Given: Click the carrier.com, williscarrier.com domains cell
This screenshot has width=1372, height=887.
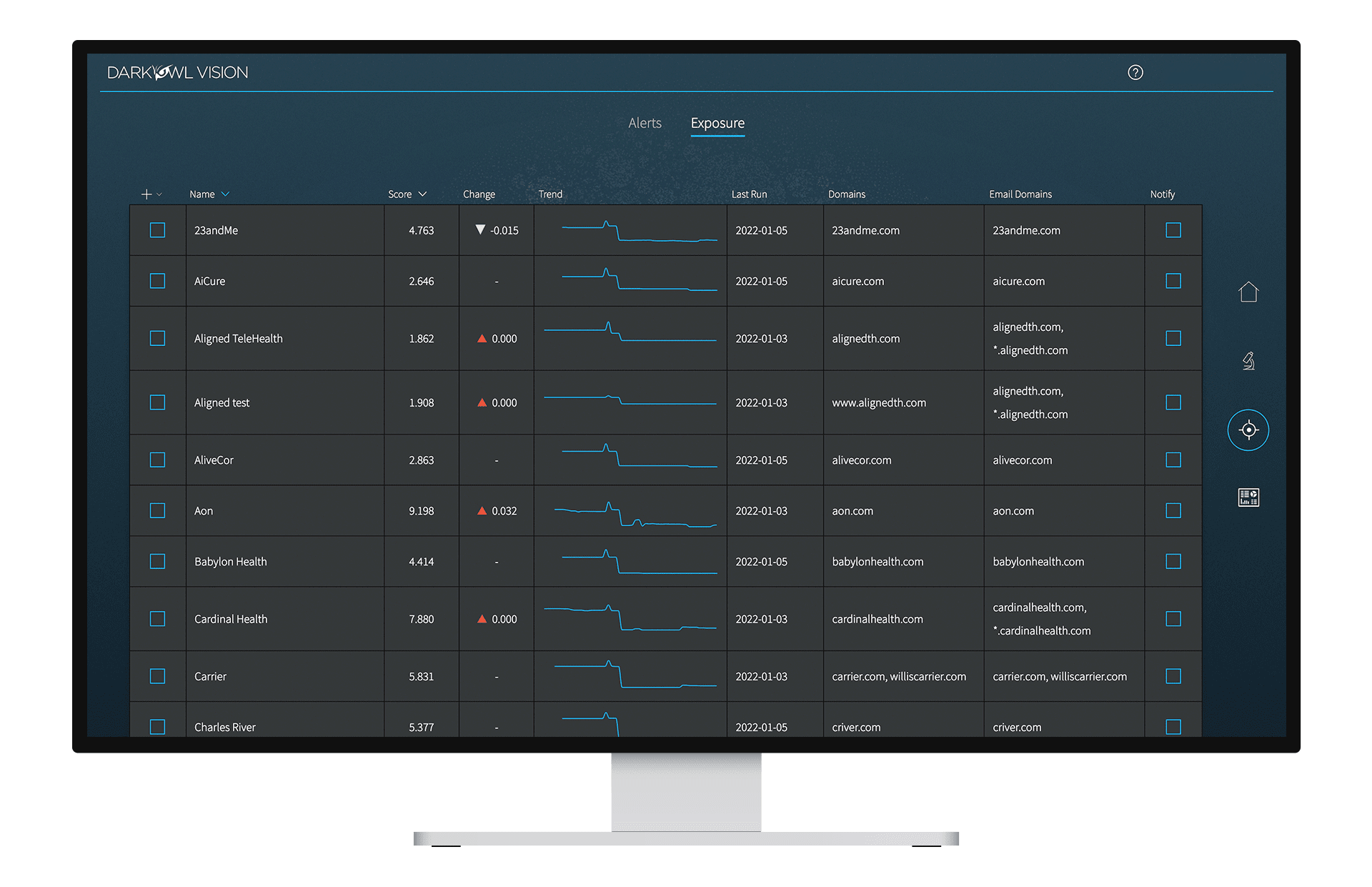Looking at the screenshot, I should click(898, 676).
